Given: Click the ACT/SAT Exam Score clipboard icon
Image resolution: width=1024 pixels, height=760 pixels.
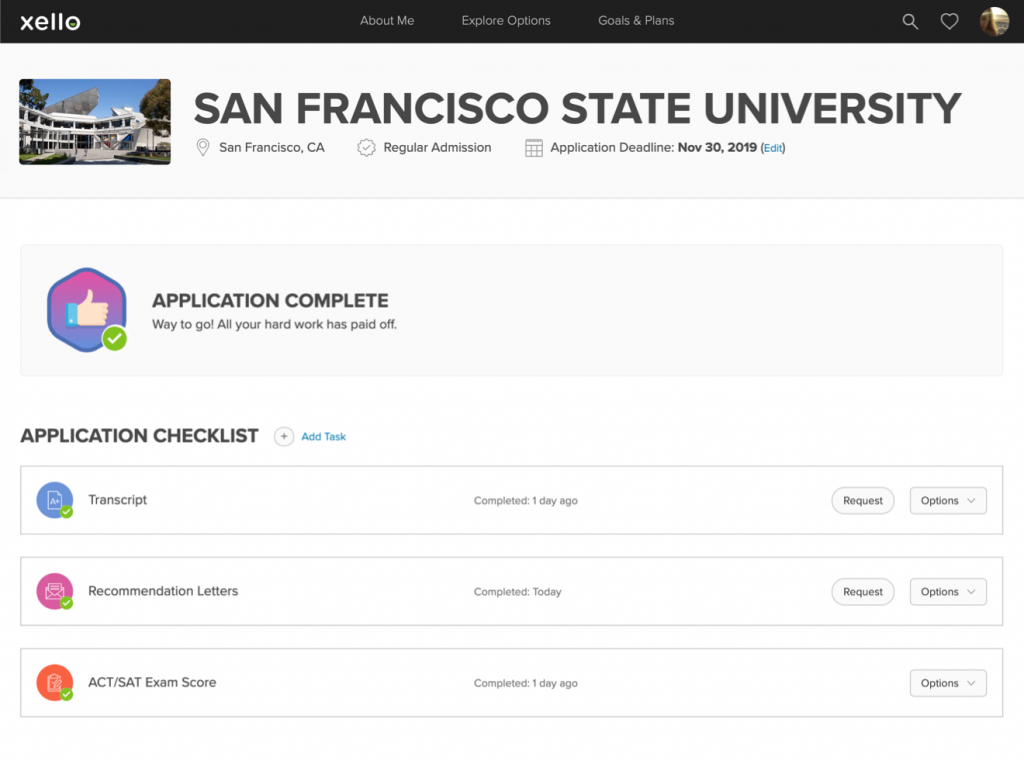Looking at the screenshot, I should [x=54, y=683].
